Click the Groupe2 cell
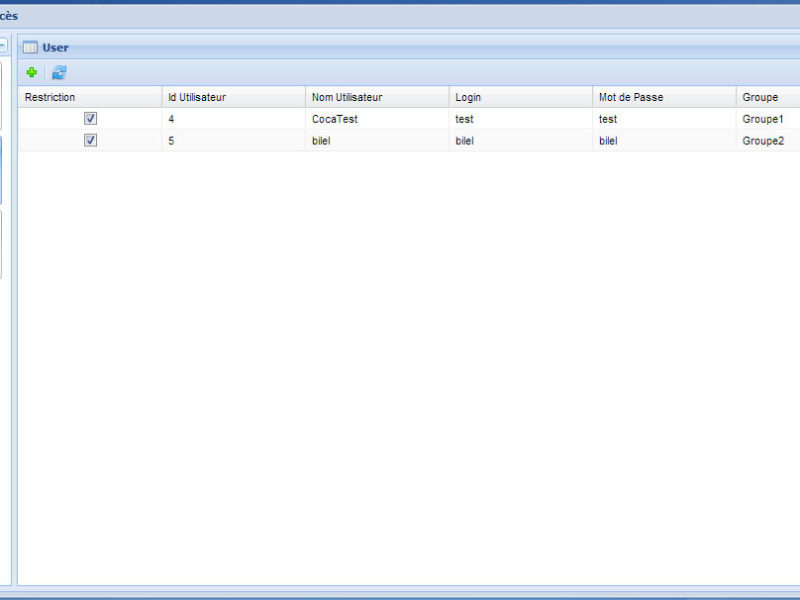The image size is (800, 600). click(763, 141)
